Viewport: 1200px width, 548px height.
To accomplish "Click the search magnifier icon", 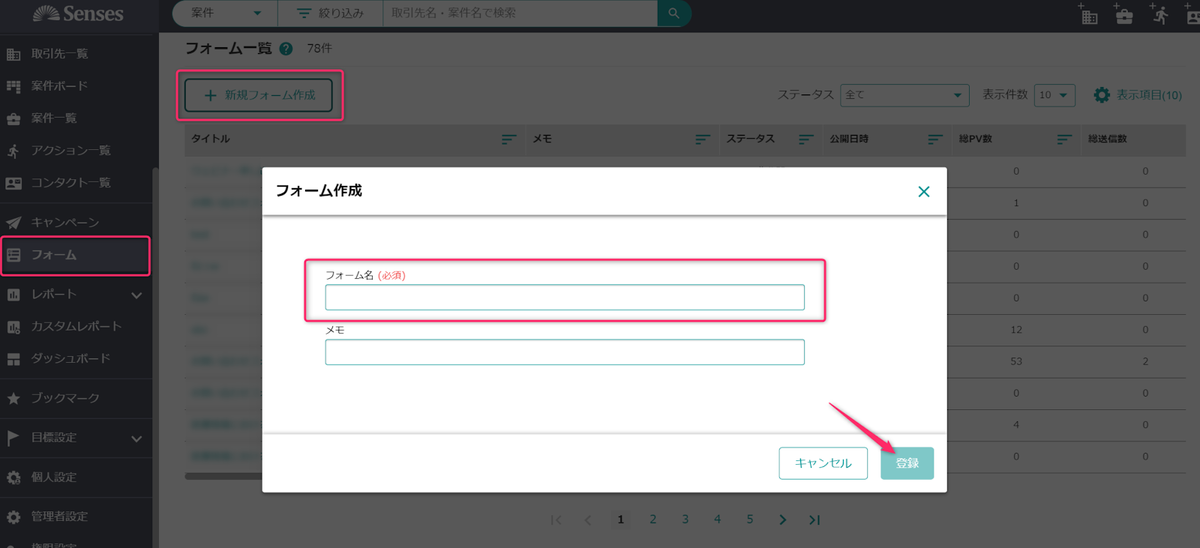I will (x=674, y=14).
